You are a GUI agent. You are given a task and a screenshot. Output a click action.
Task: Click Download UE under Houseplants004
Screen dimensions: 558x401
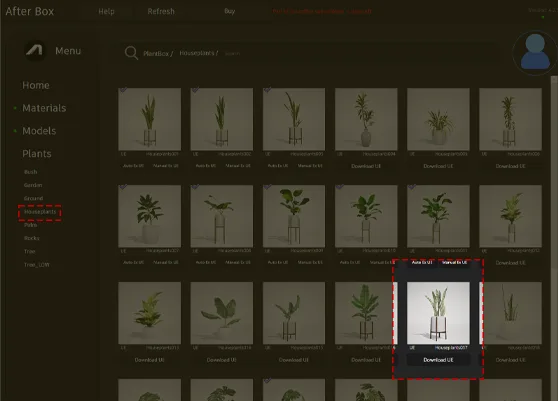(x=366, y=166)
